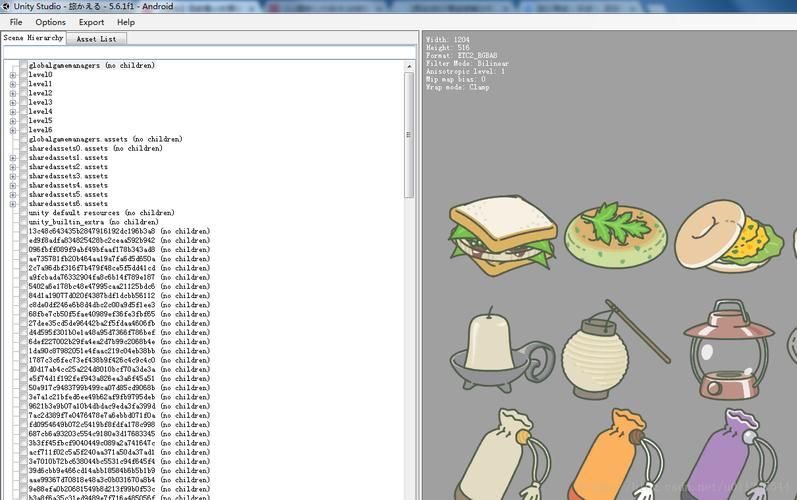797x500 pixels.
Task: Expand the level6 tree node
Action: pos(13,130)
